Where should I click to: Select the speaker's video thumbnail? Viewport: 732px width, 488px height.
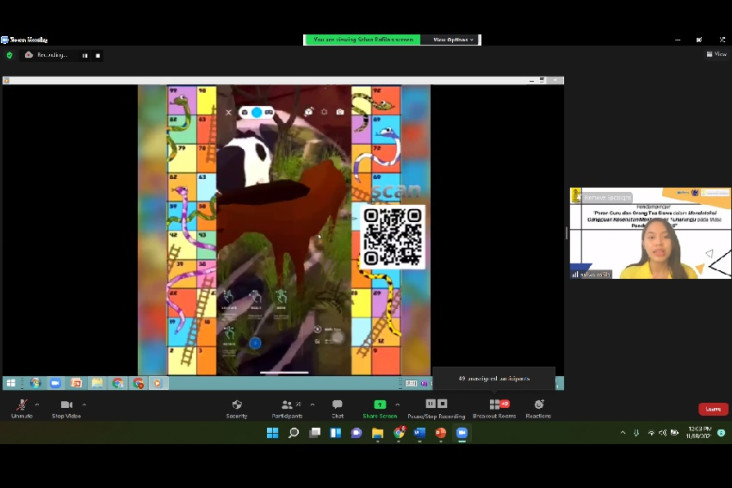650,233
